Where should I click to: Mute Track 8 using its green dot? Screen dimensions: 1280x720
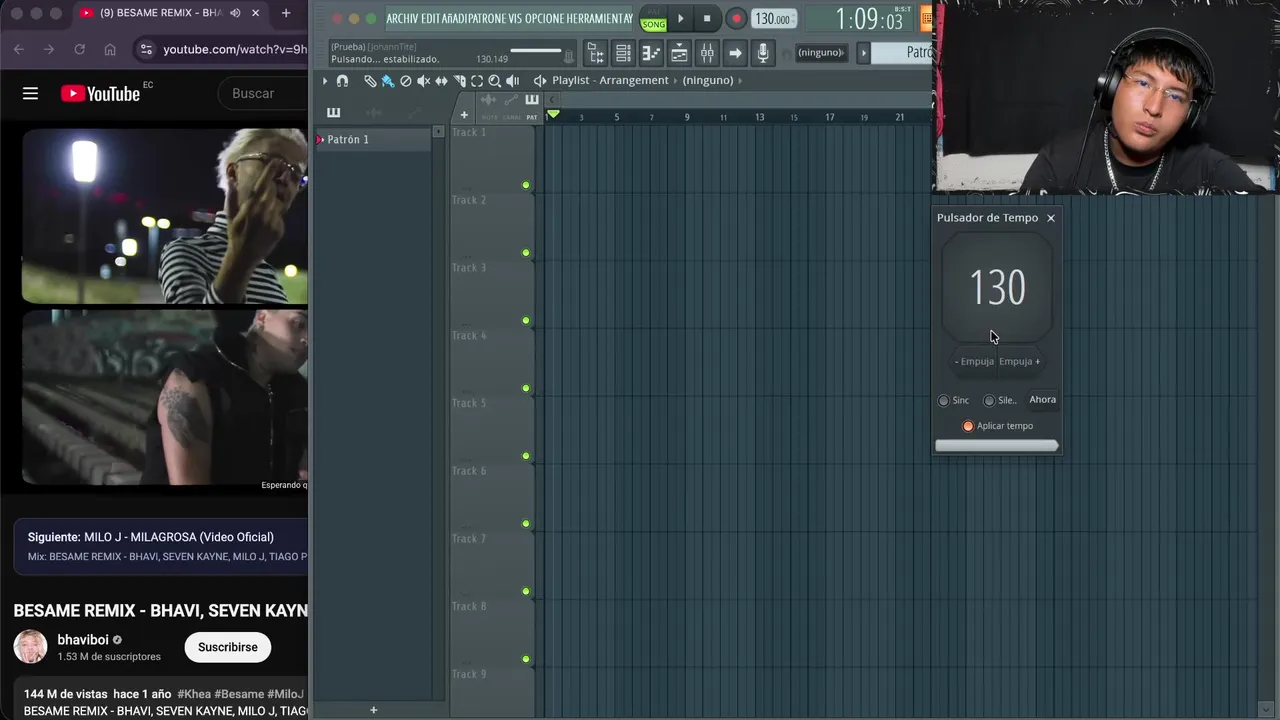coord(526,659)
